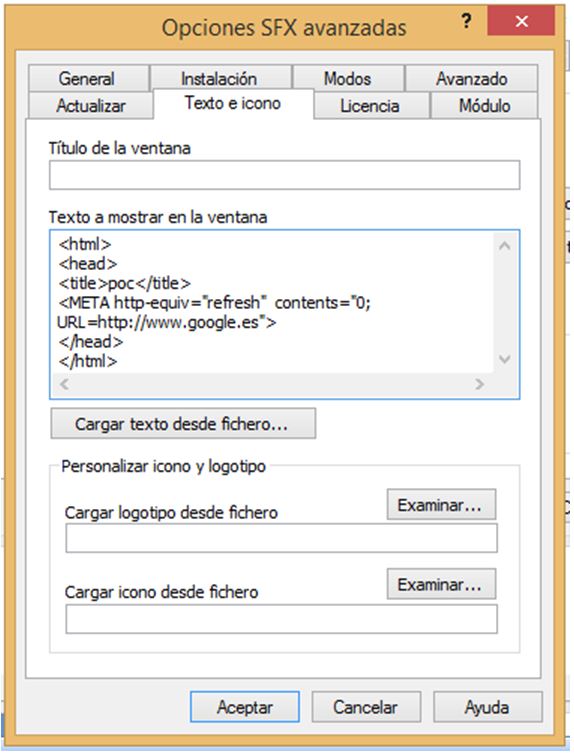This screenshot has width=574, height=754.
Task: Click the scroll up arrow in text box
Action: [504, 246]
